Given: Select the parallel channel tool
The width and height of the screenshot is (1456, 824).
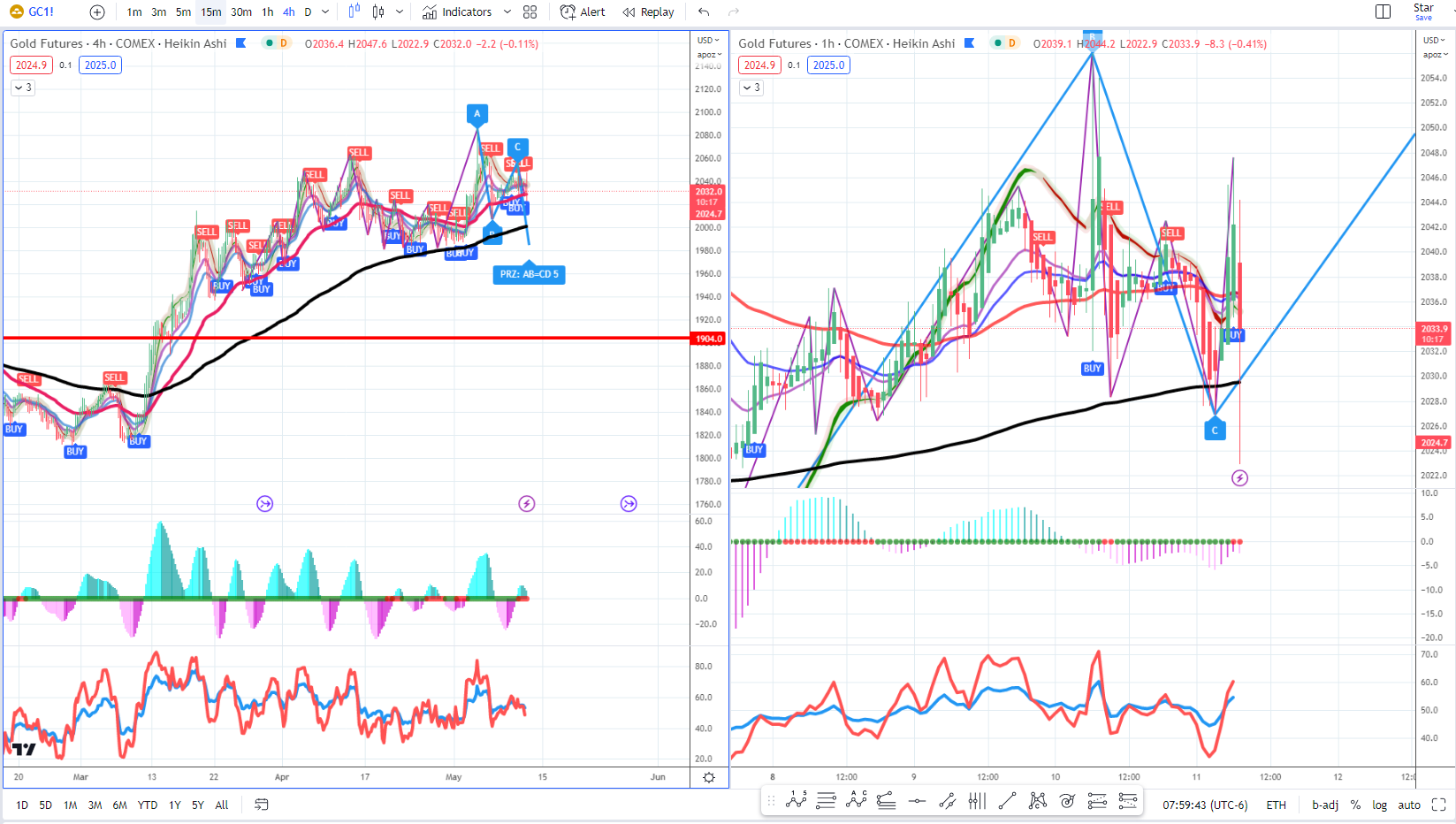Looking at the screenshot, I should [x=947, y=801].
